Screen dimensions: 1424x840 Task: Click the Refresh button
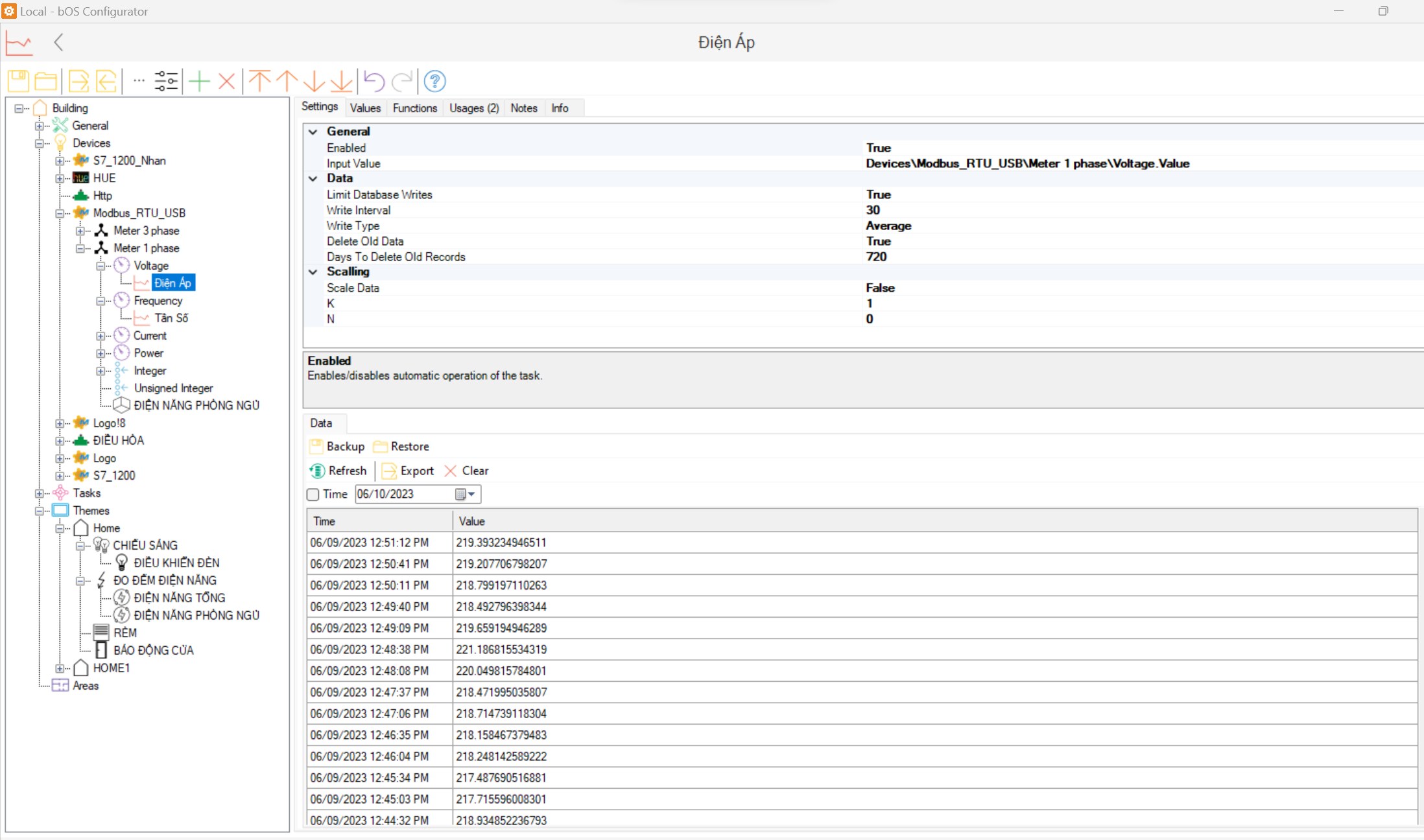[x=338, y=471]
